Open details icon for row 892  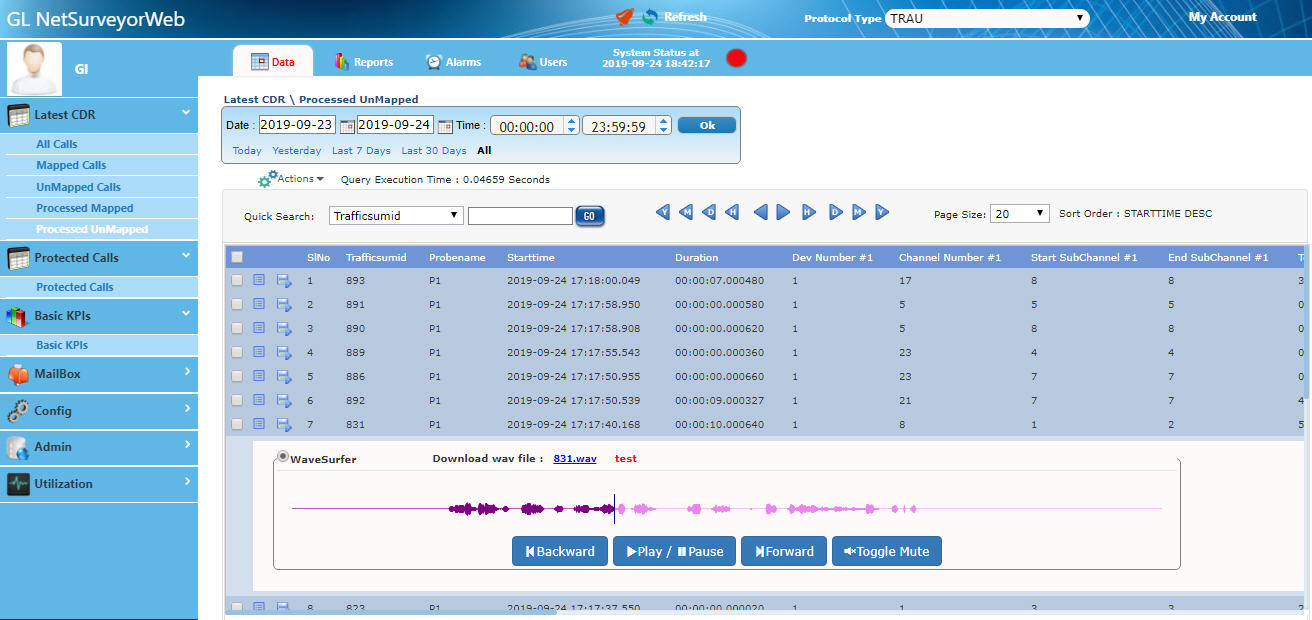tap(259, 400)
